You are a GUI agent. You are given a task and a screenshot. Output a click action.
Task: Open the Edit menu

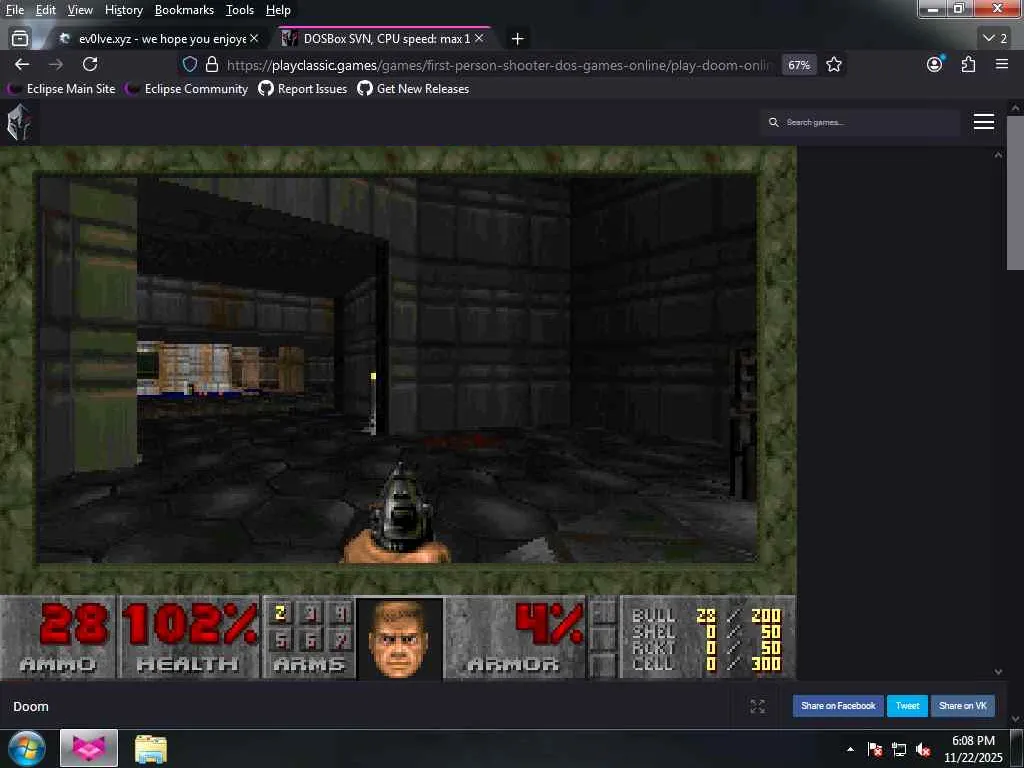46,10
